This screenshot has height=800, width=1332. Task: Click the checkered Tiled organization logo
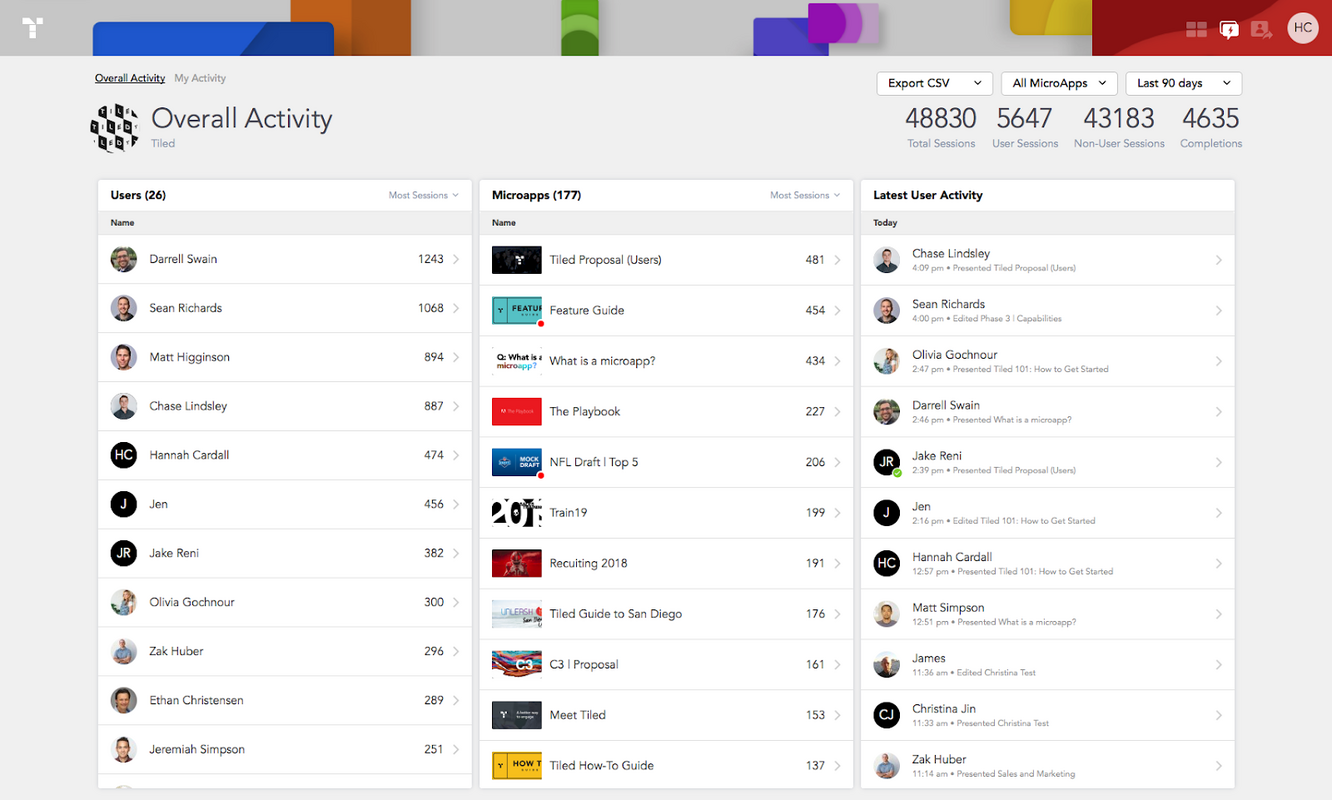(x=114, y=128)
